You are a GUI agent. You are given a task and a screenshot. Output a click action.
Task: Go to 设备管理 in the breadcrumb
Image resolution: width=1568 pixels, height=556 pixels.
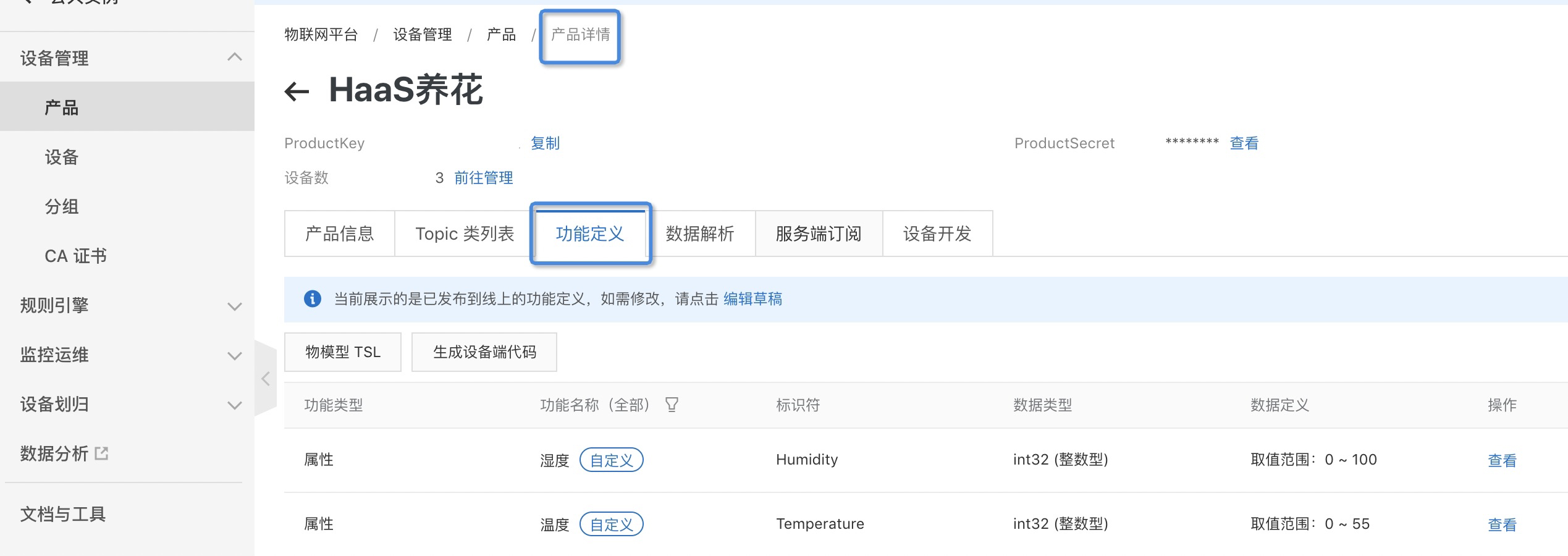(423, 35)
